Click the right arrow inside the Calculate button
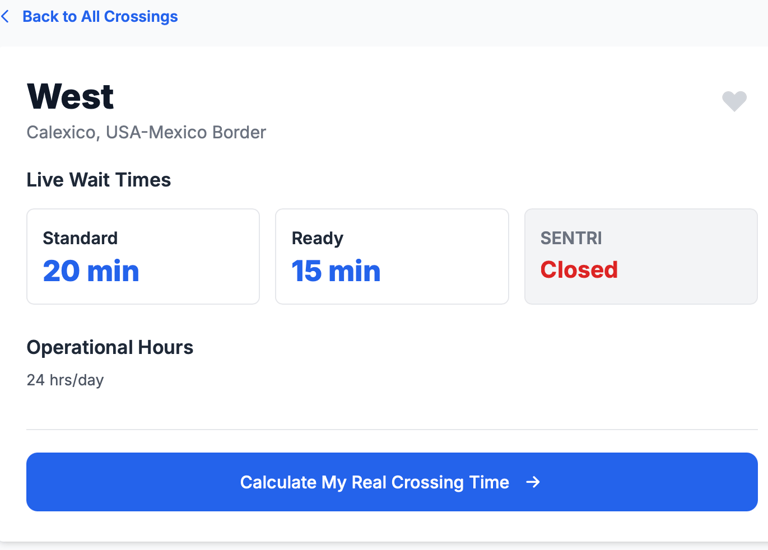The image size is (768, 550). (x=533, y=482)
